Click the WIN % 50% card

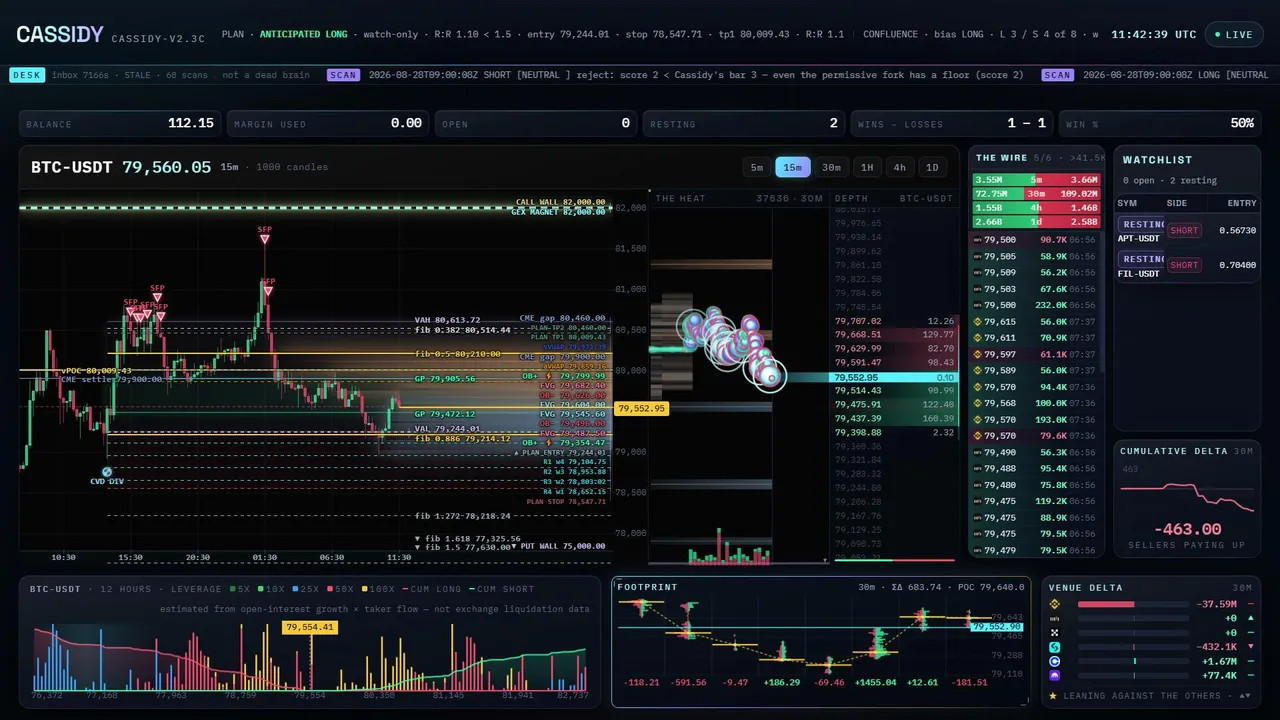(x=1160, y=124)
